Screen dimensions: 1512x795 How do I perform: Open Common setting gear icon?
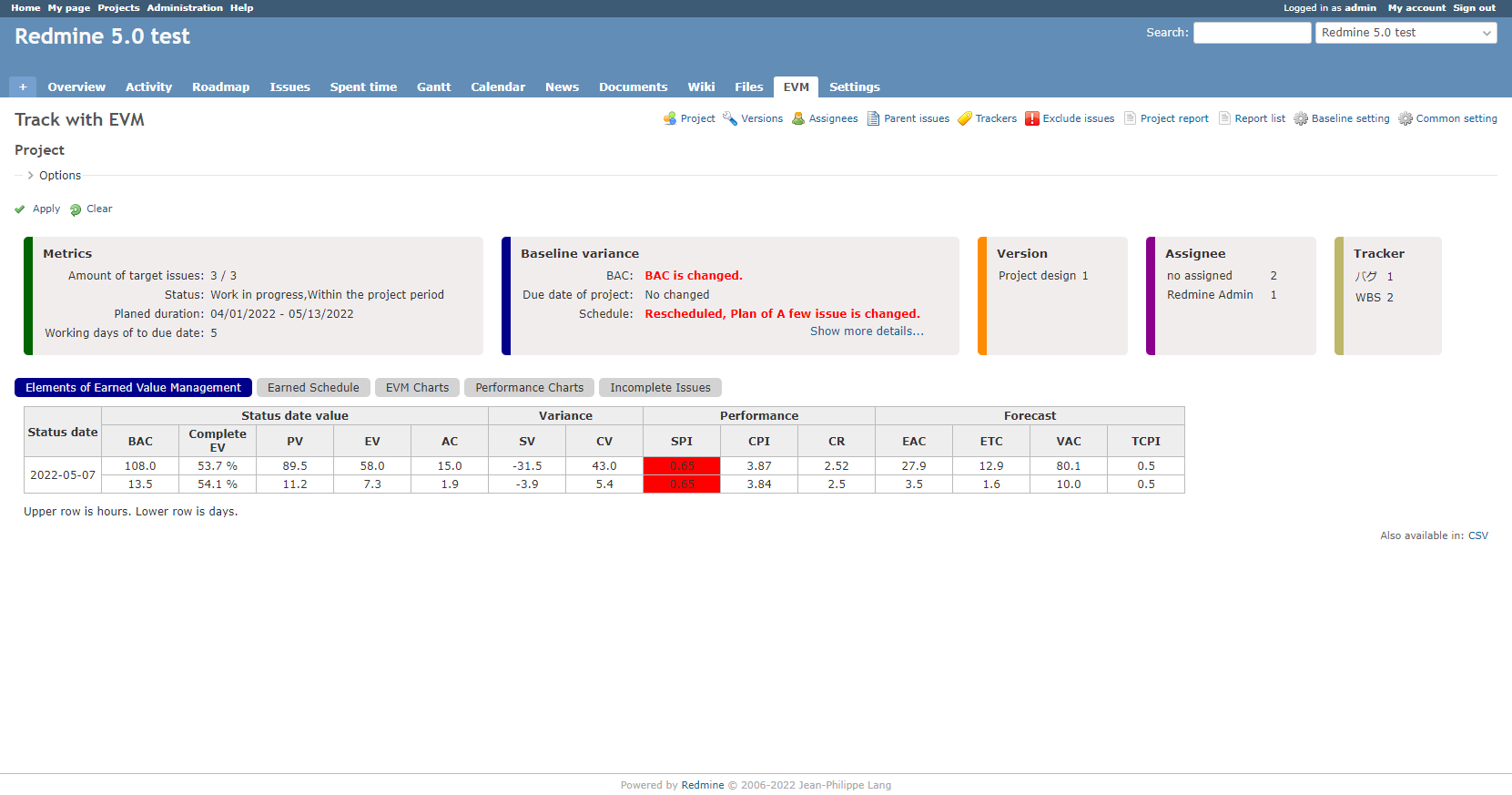1405,118
